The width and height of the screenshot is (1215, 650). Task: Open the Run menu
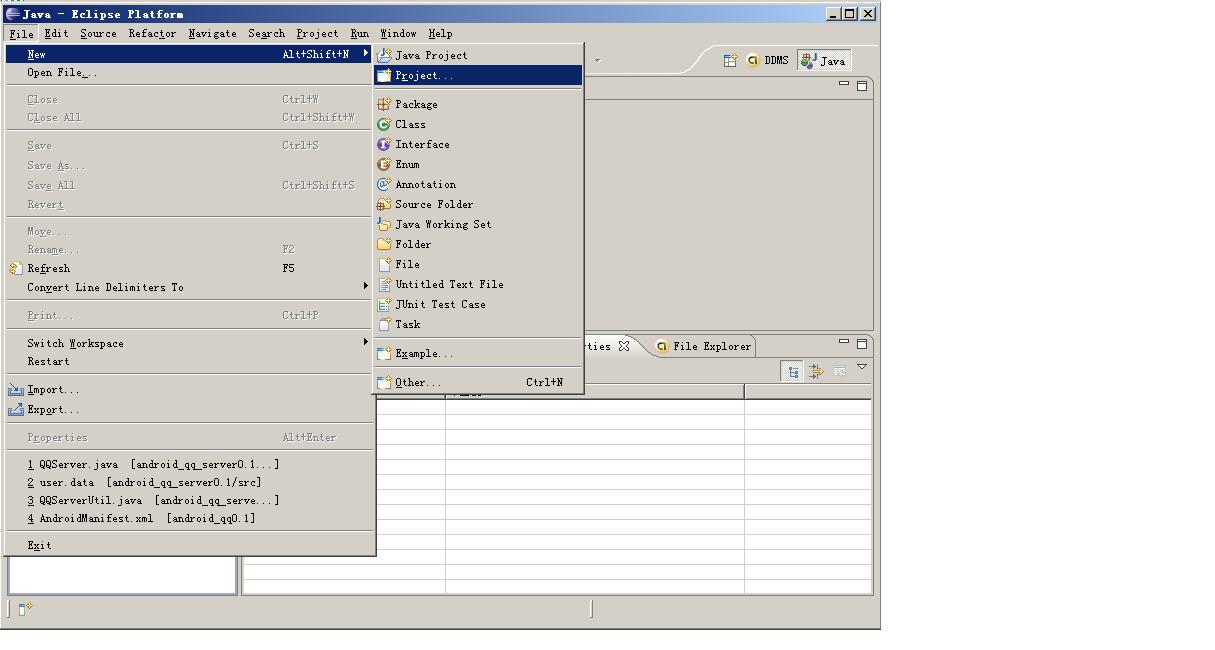pos(359,33)
